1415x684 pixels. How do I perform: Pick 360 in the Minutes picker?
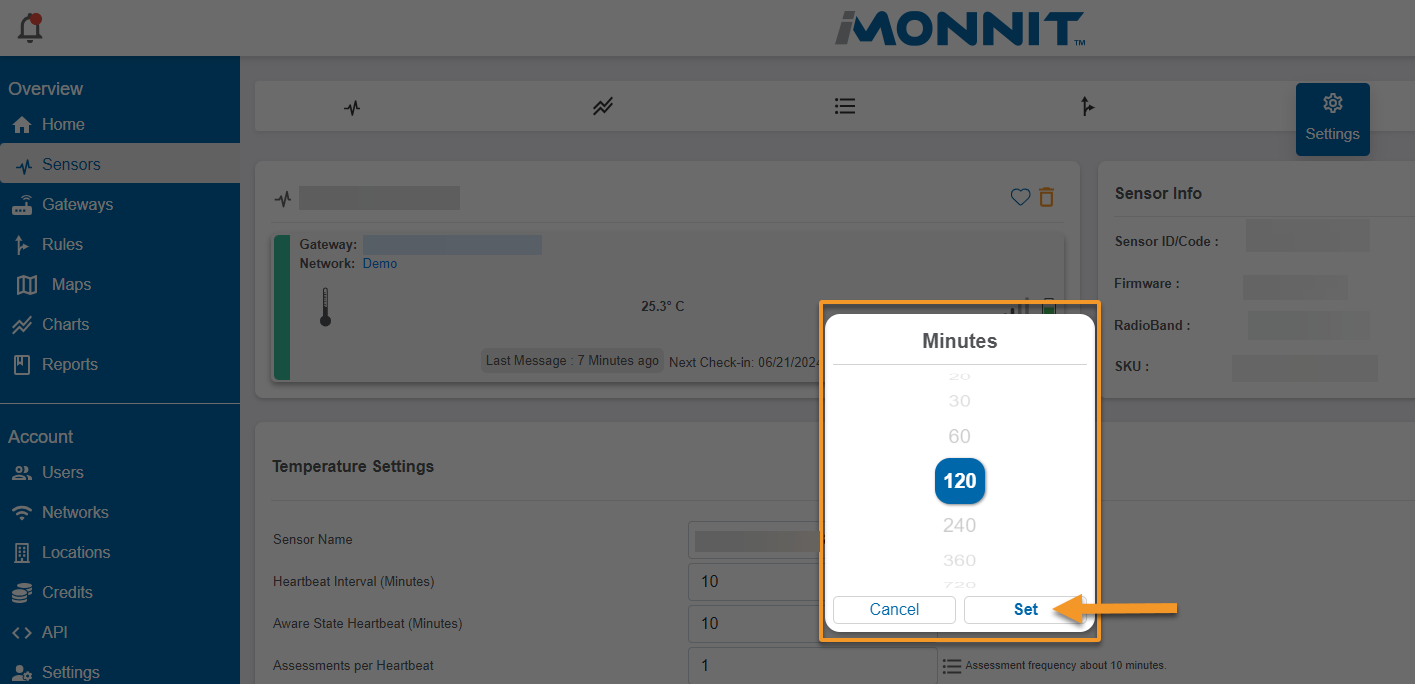(959, 560)
